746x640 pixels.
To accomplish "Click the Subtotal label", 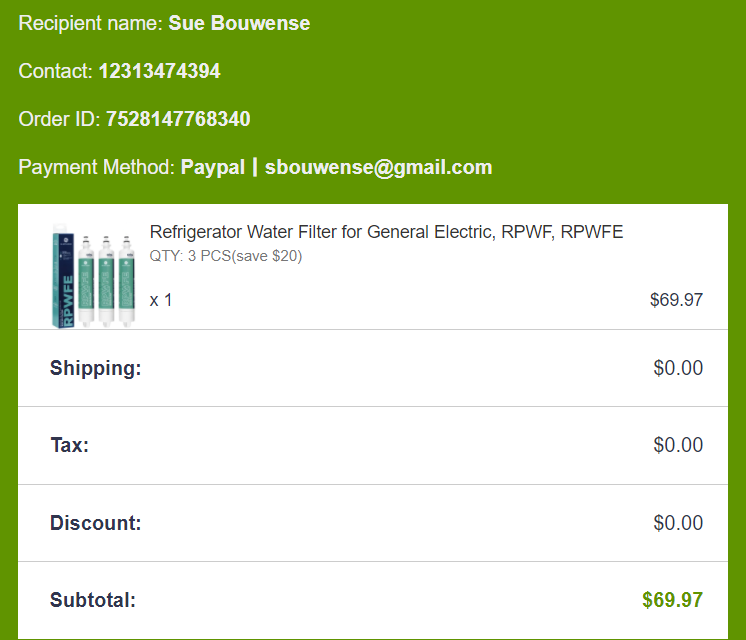I will click(93, 600).
